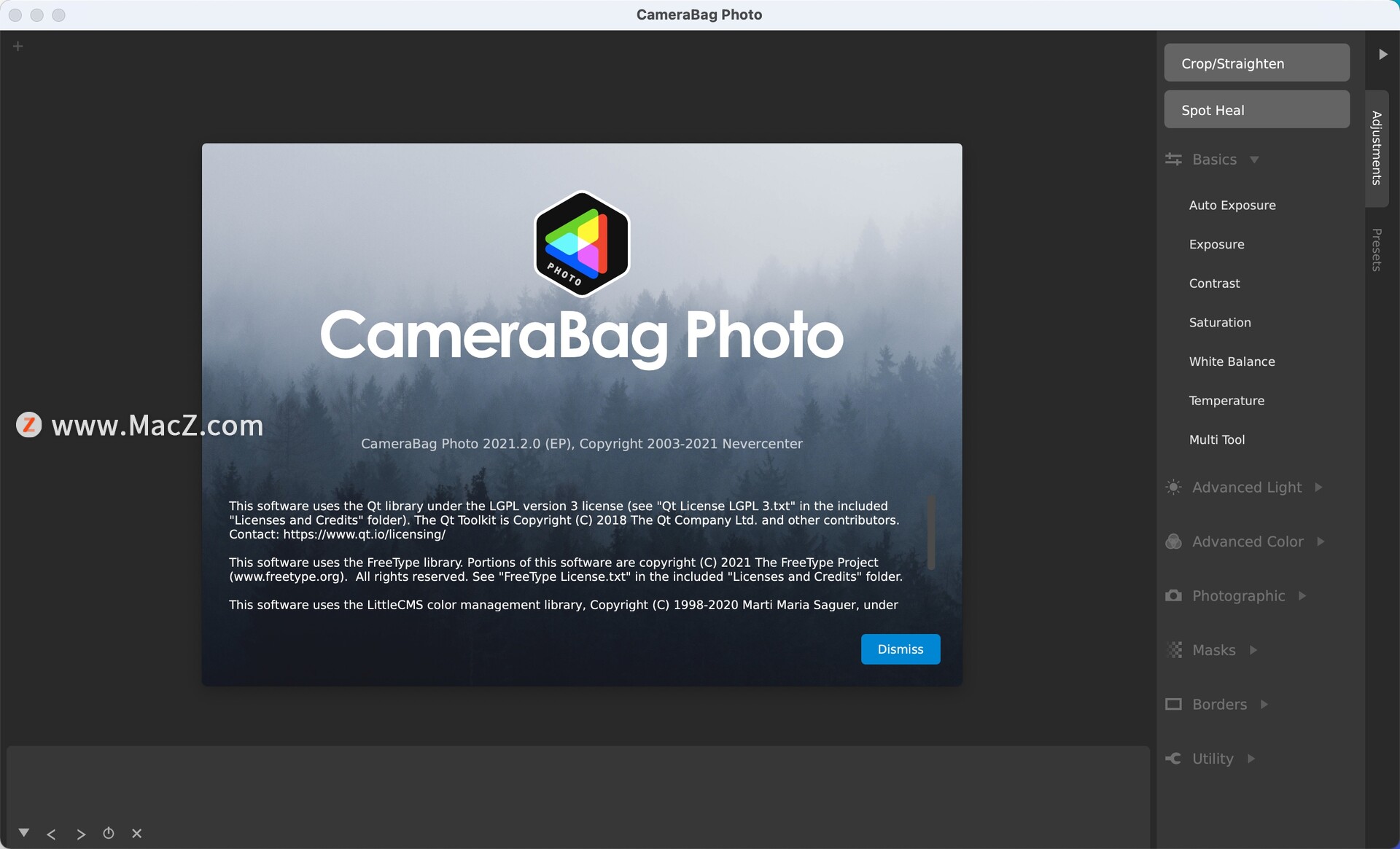Add Multi Tool adjustment
The height and width of the screenshot is (849, 1400).
pos(1217,439)
